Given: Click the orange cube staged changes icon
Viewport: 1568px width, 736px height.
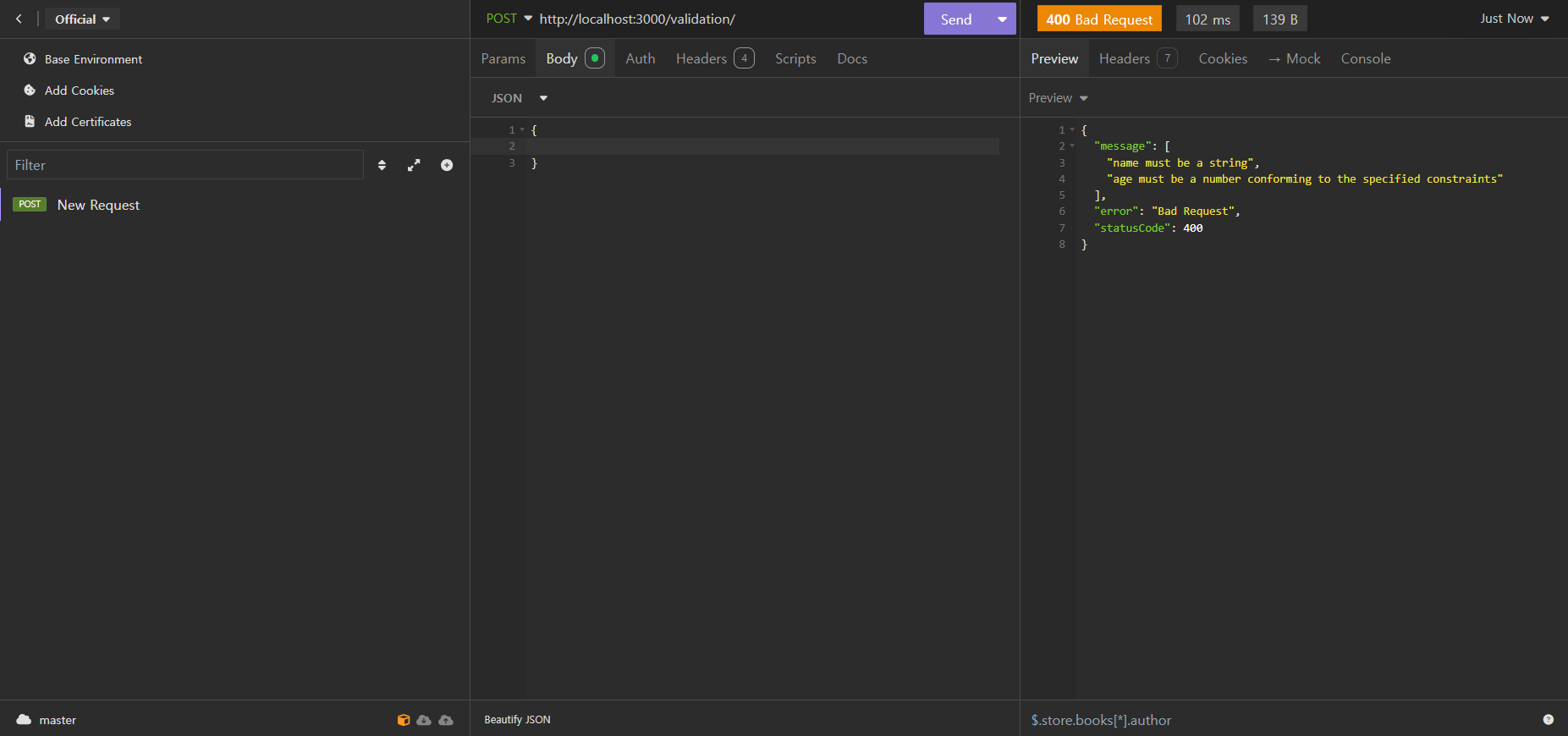Looking at the screenshot, I should coord(404,720).
